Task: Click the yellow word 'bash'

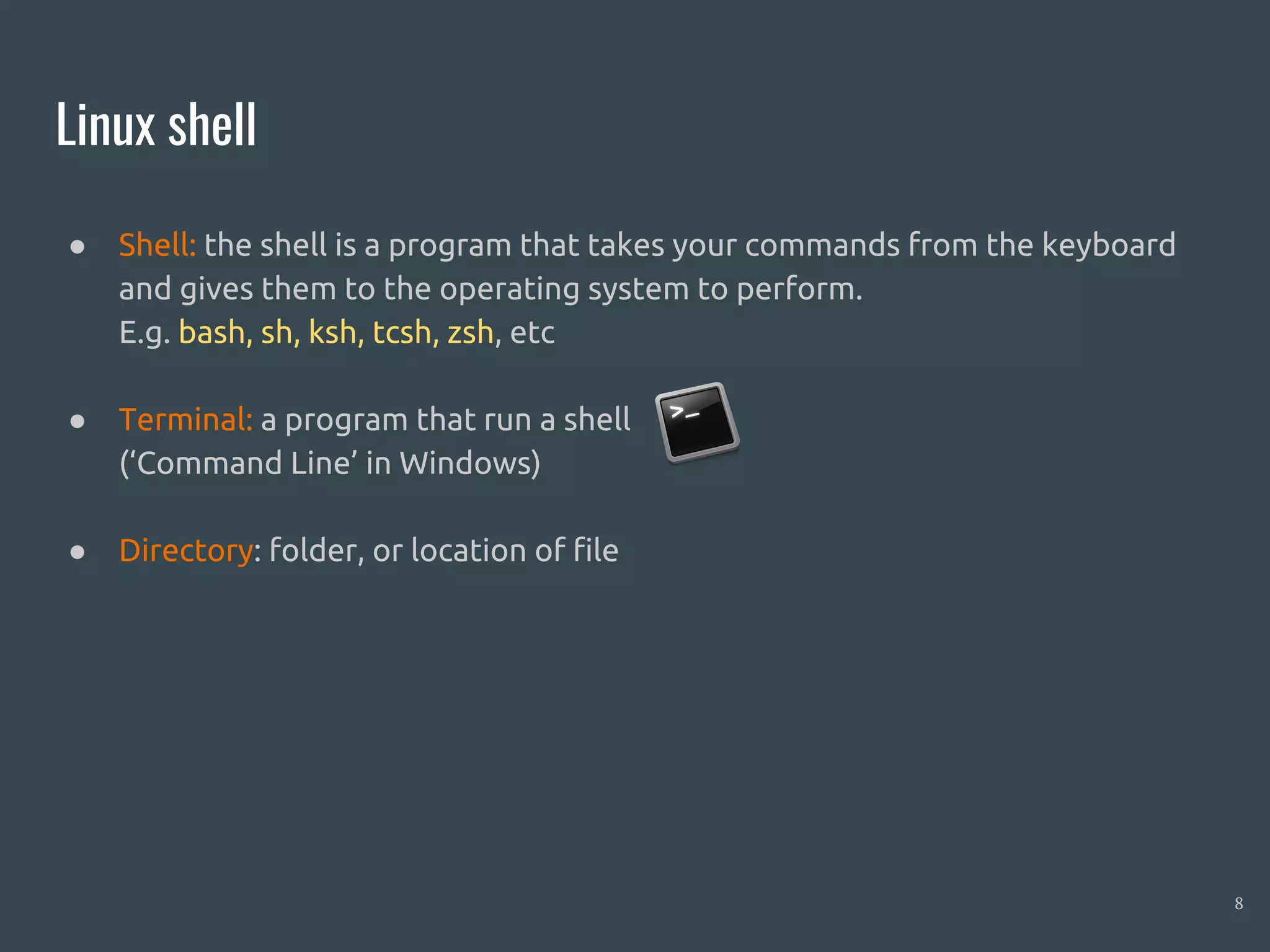Action: (x=212, y=332)
